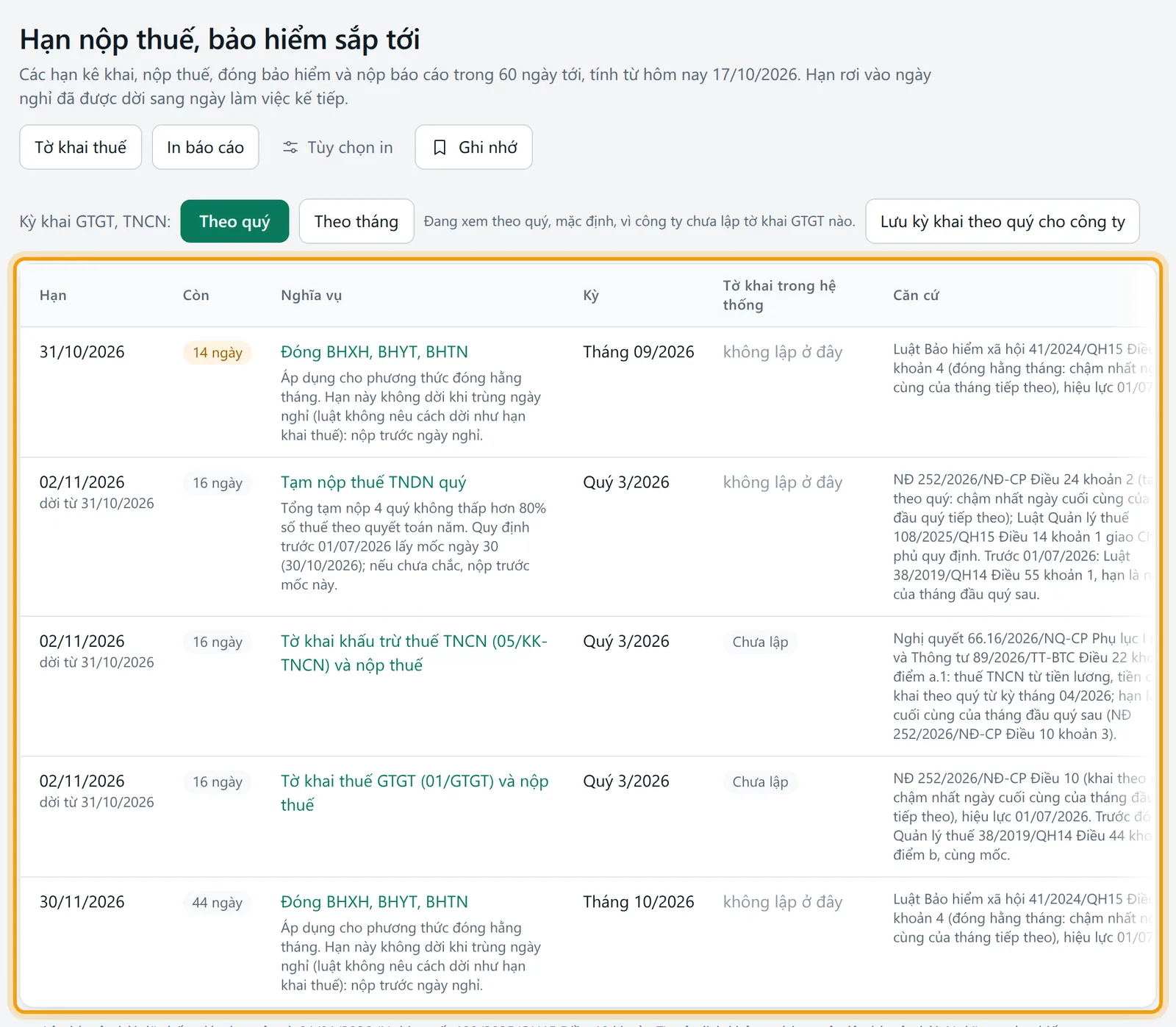Open Đóng BHXH link for Tháng 09/2026

tap(374, 352)
